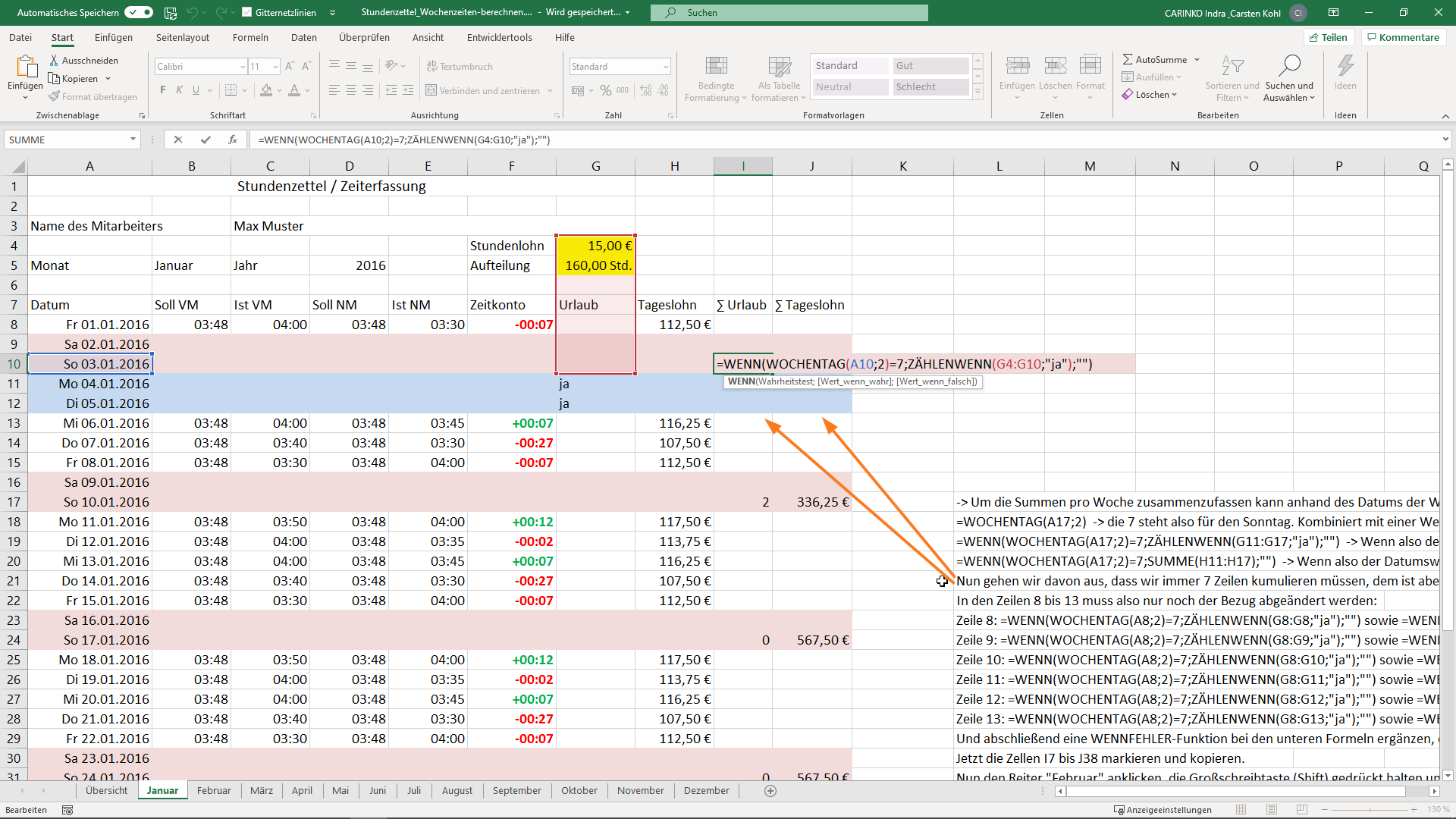Switch to the Übersicht sheet tab
This screenshot has width=1456, height=819.
[x=107, y=791]
